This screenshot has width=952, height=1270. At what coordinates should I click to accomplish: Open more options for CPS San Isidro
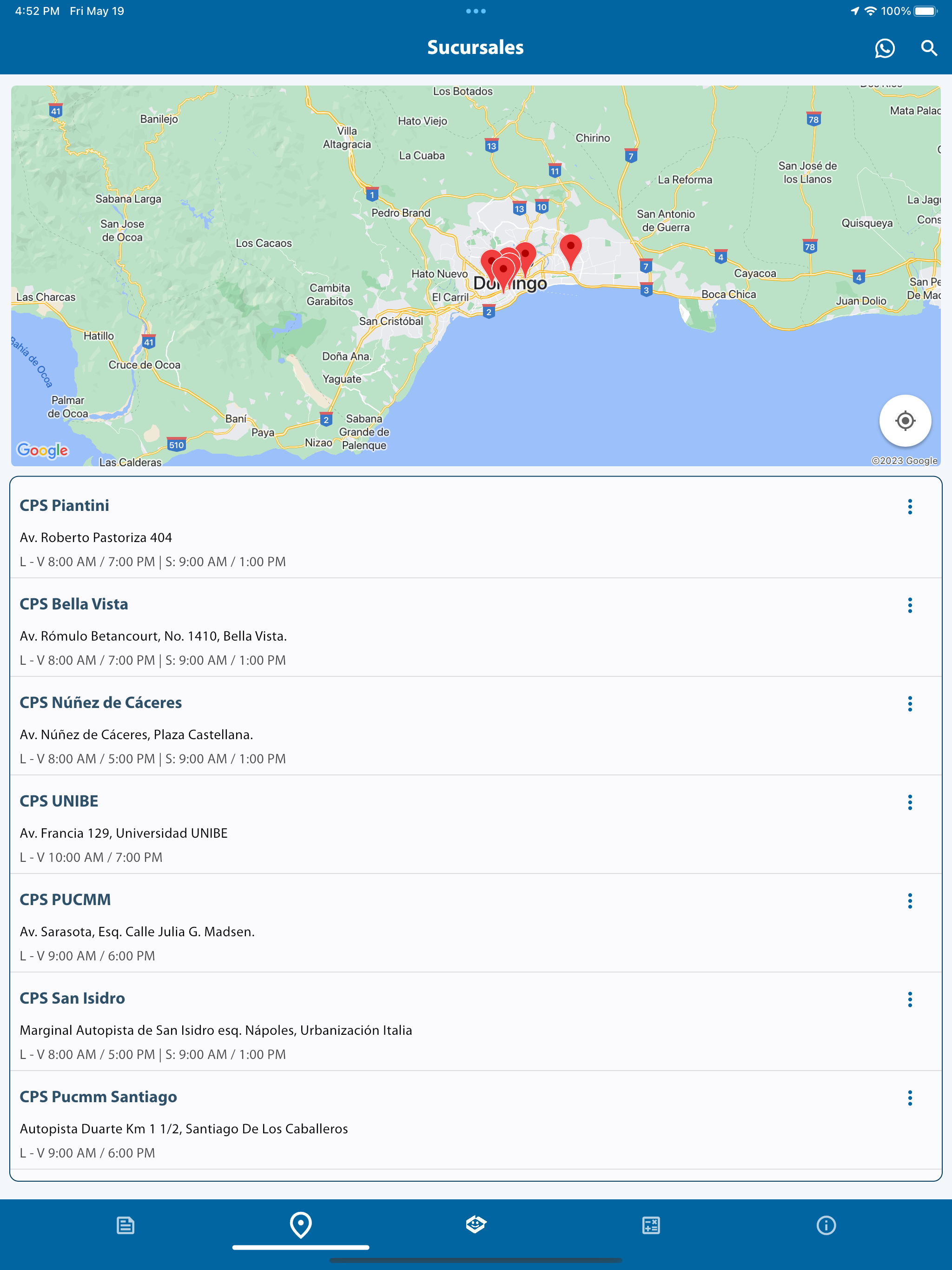point(910,999)
